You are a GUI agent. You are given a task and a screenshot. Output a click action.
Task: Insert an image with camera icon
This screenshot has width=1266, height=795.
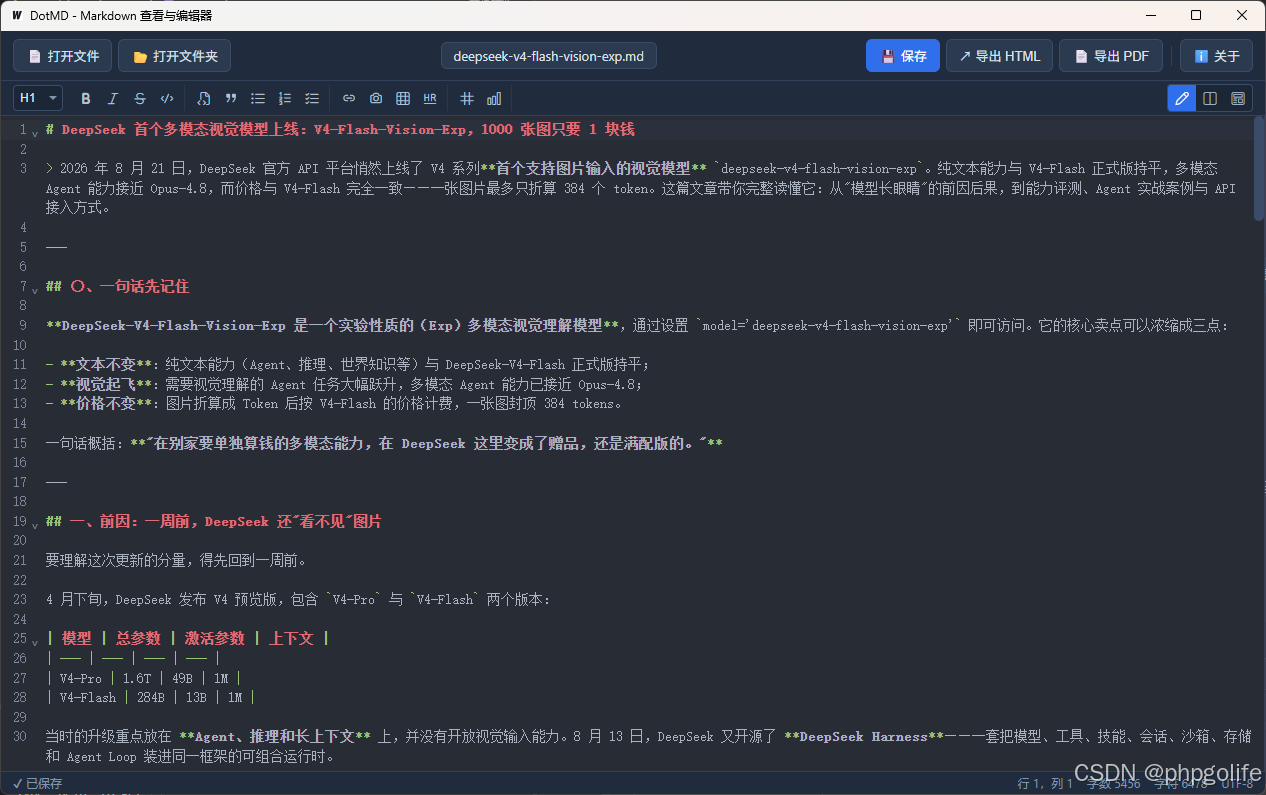(376, 98)
